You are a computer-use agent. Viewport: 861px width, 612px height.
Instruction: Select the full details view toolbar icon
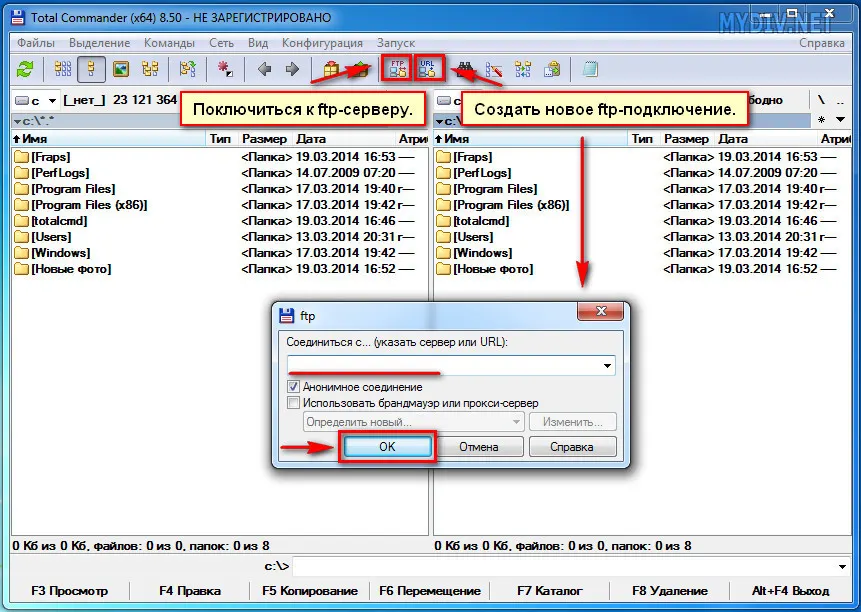91,69
